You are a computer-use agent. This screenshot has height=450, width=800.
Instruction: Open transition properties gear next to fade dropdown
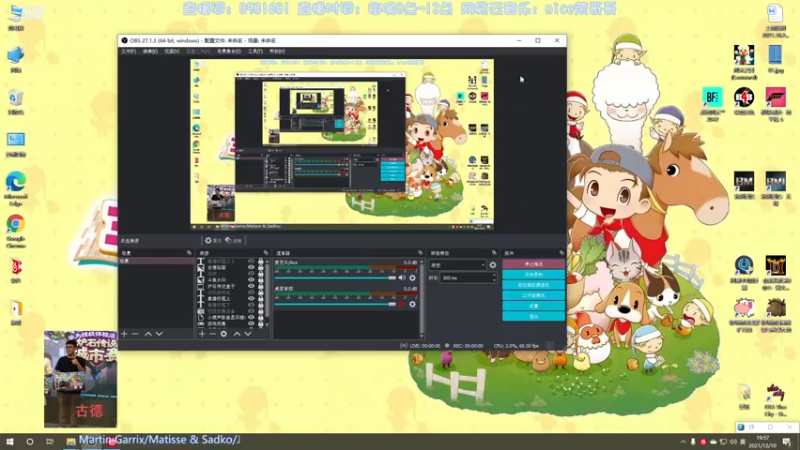tap(492, 265)
